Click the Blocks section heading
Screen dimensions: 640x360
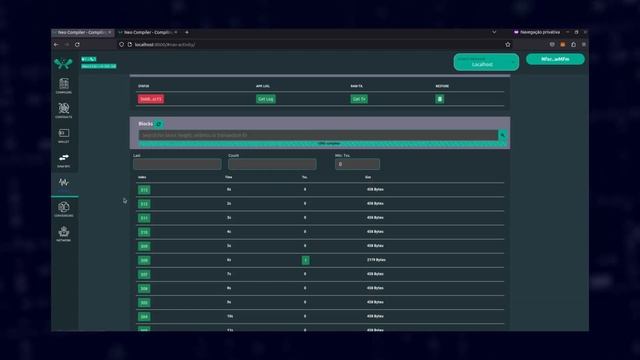(x=145, y=124)
